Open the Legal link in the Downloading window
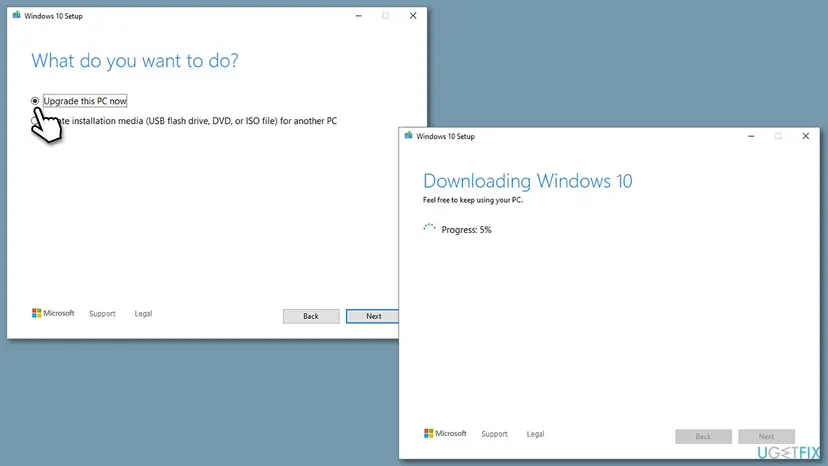This screenshot has height=466, width=828. pyautogui.click(x=535, y=434)
